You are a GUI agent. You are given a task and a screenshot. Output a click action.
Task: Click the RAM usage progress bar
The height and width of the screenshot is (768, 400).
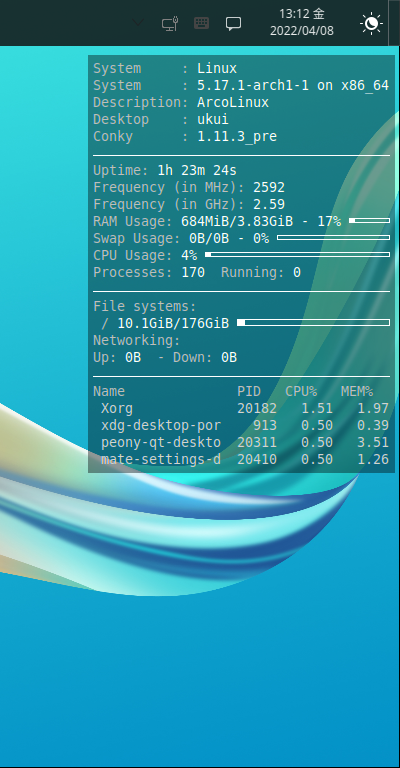[369, 221]
